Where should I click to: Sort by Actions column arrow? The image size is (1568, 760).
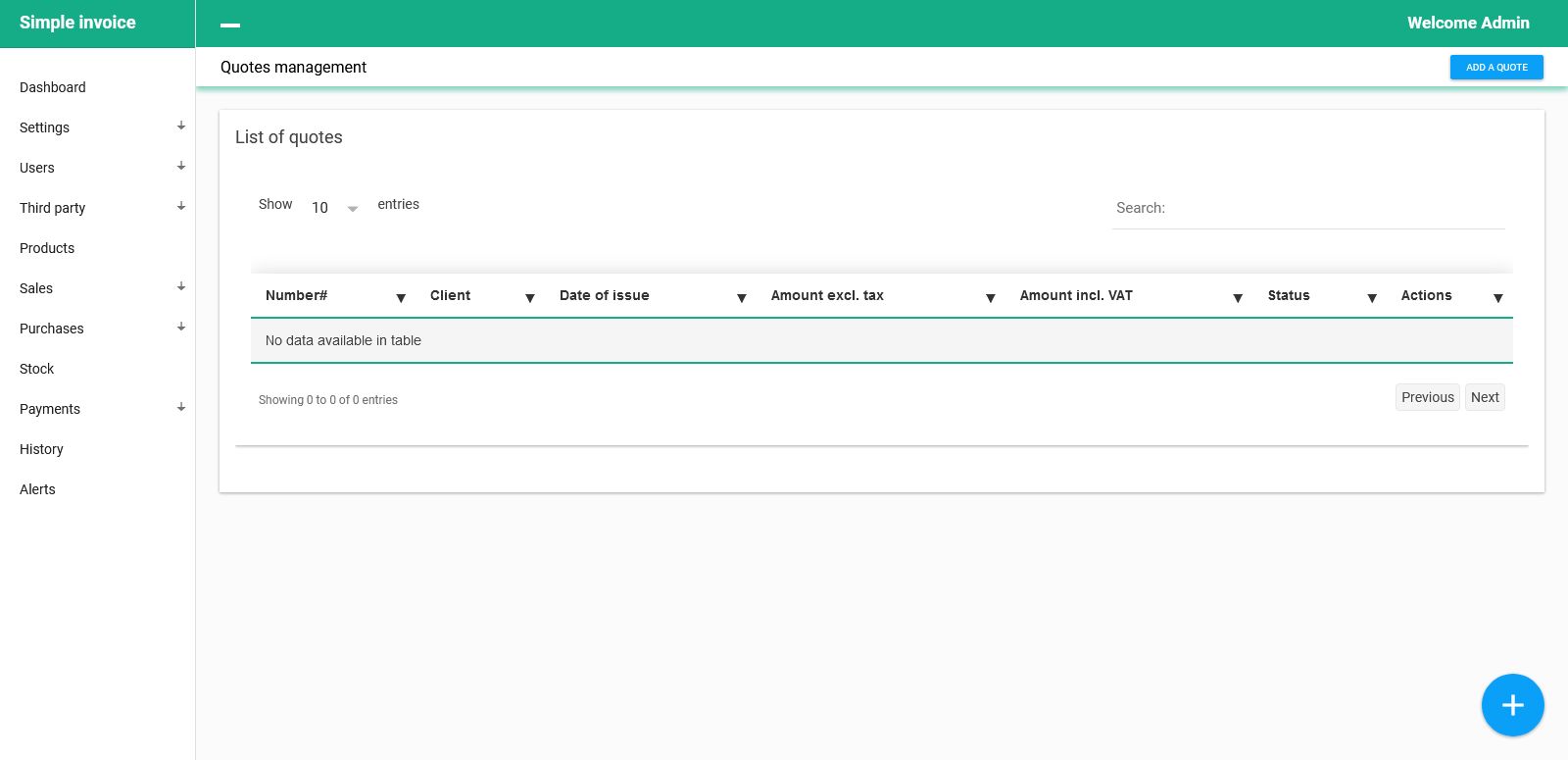(x=1498, y=298)
